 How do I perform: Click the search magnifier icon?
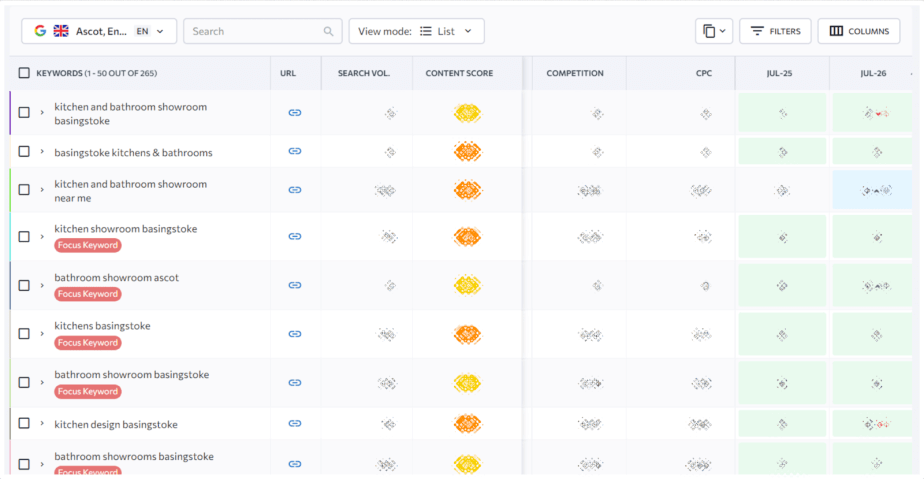pos(329,31)
